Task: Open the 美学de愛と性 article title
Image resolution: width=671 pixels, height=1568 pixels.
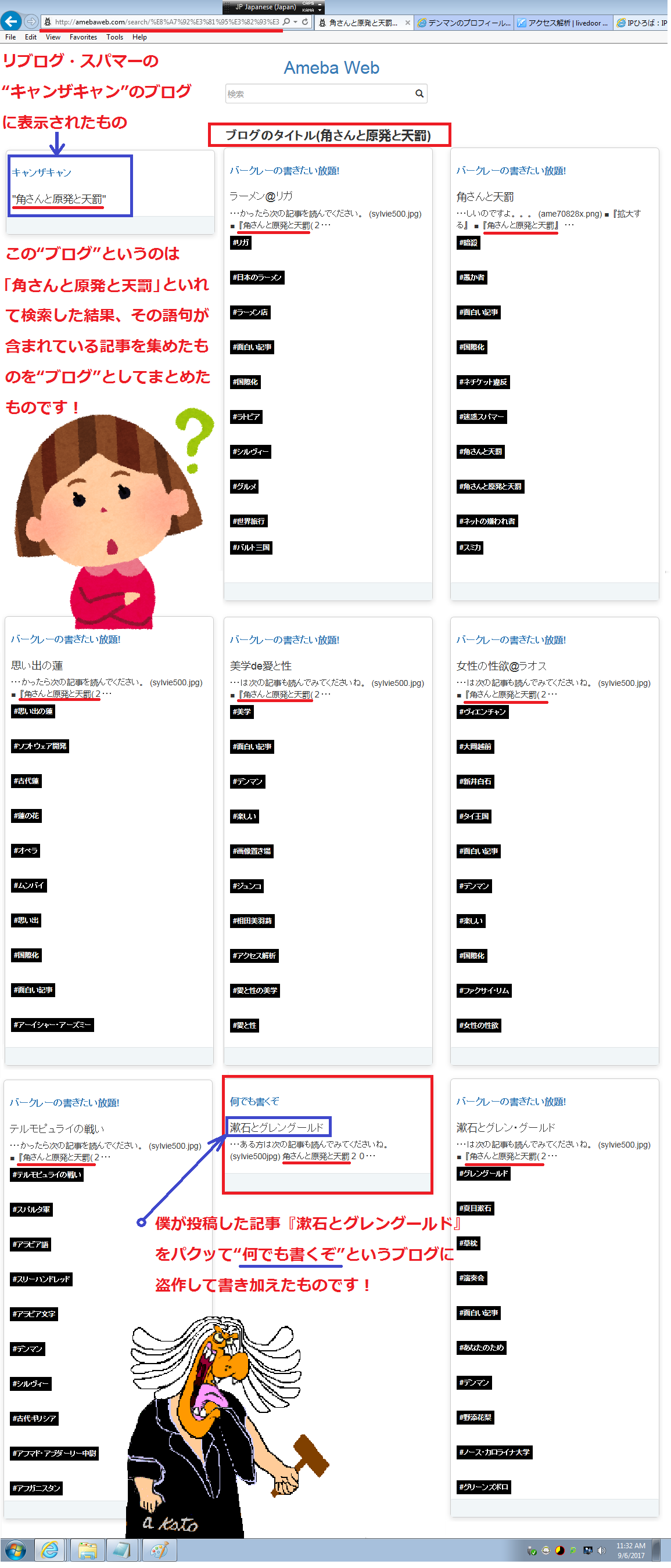Action: tap(261, 666)
